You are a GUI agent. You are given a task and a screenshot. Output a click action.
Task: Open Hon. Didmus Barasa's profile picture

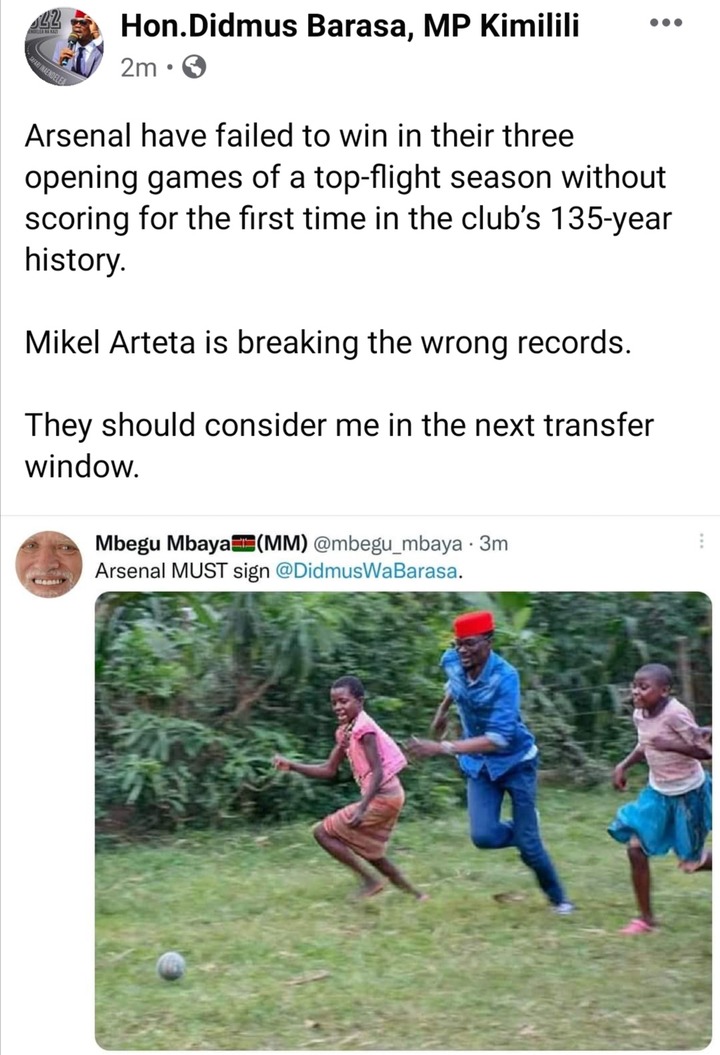coord(65,46)
